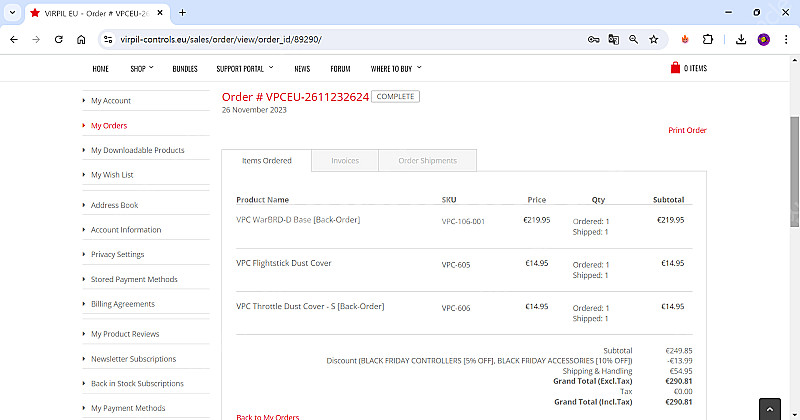Open the flame extension icon
Image resolution: width=800 pixels, height=420 pixels.
coord(685,39)
